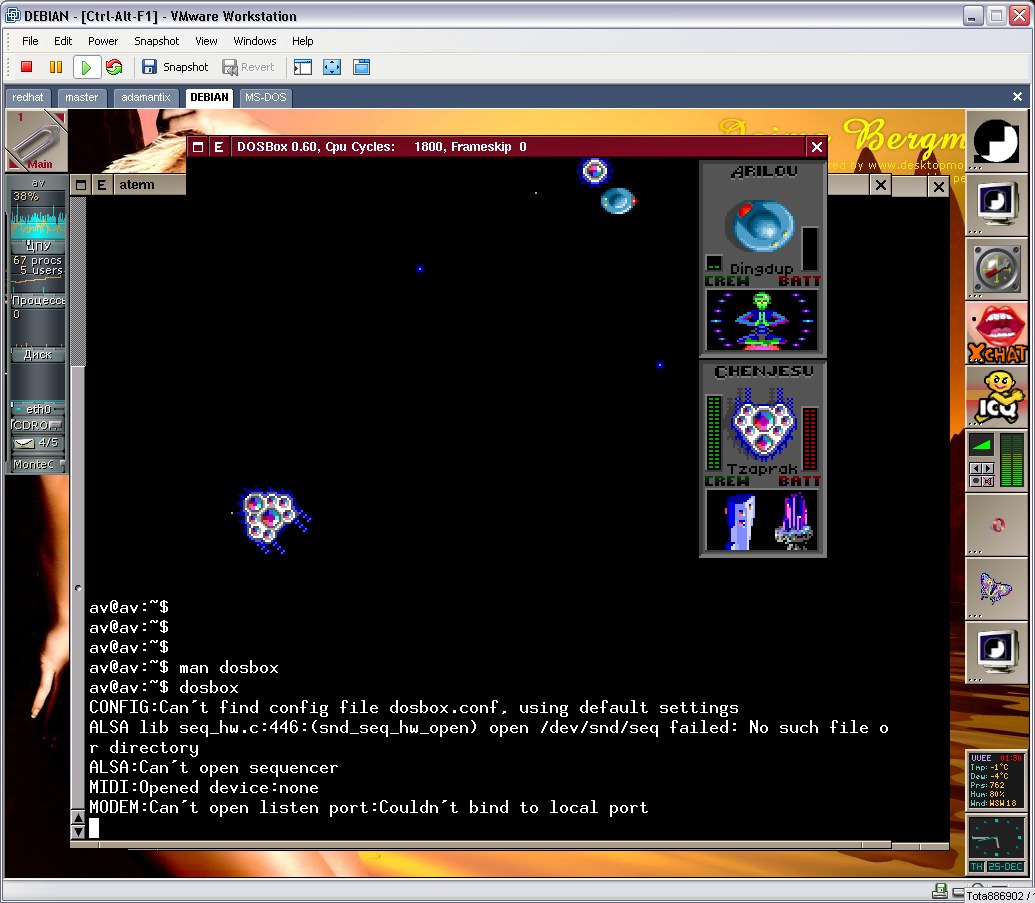Viewport: 1035px width, 903px height.
Task: Click the green volume level mixer meter
Action: pos(1013,460)
